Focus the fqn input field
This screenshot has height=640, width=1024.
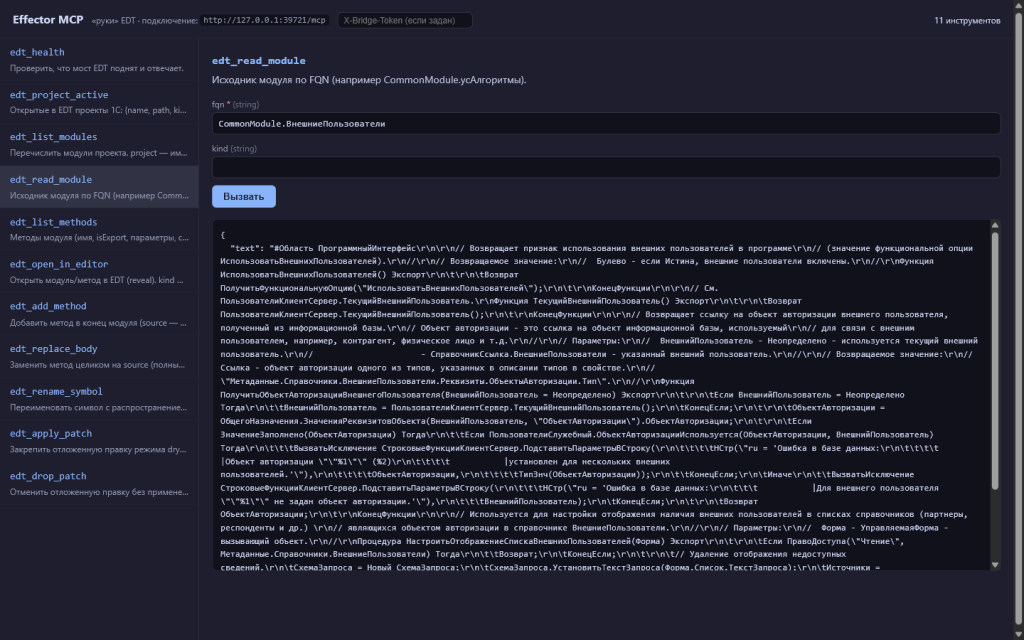click(606, 123)
